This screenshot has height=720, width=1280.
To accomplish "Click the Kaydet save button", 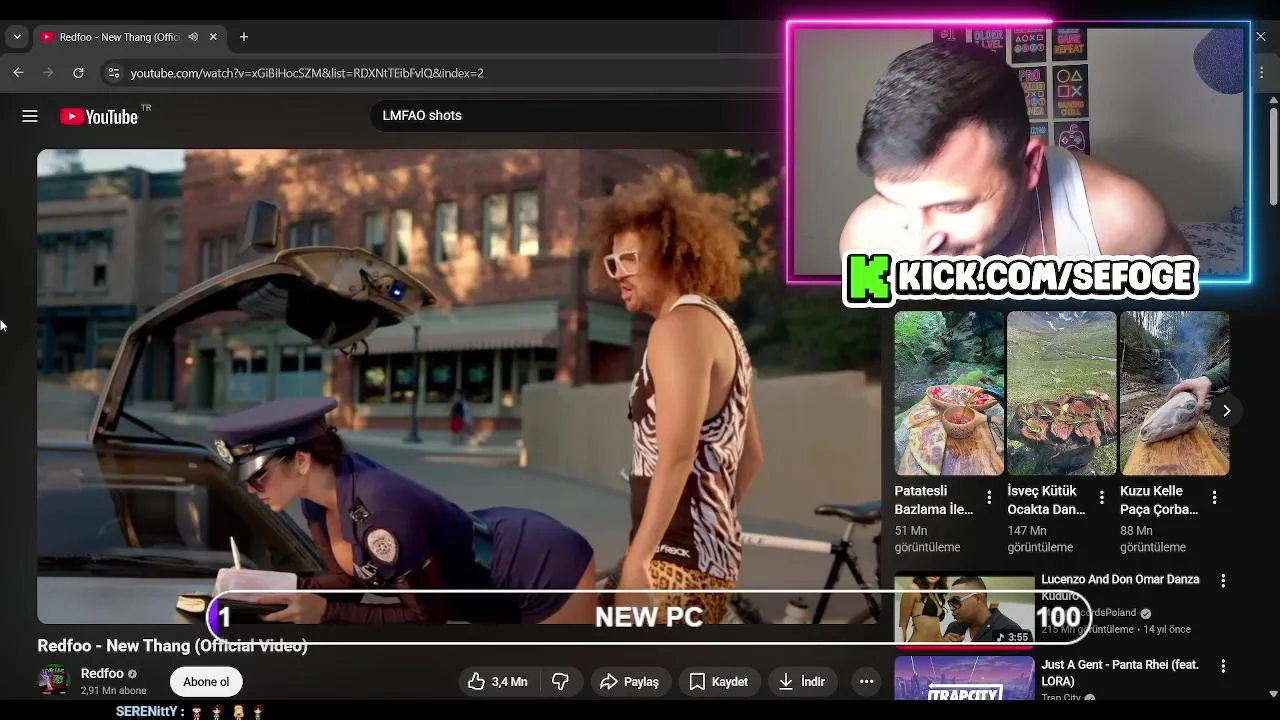I will click(x=720, y=682).
